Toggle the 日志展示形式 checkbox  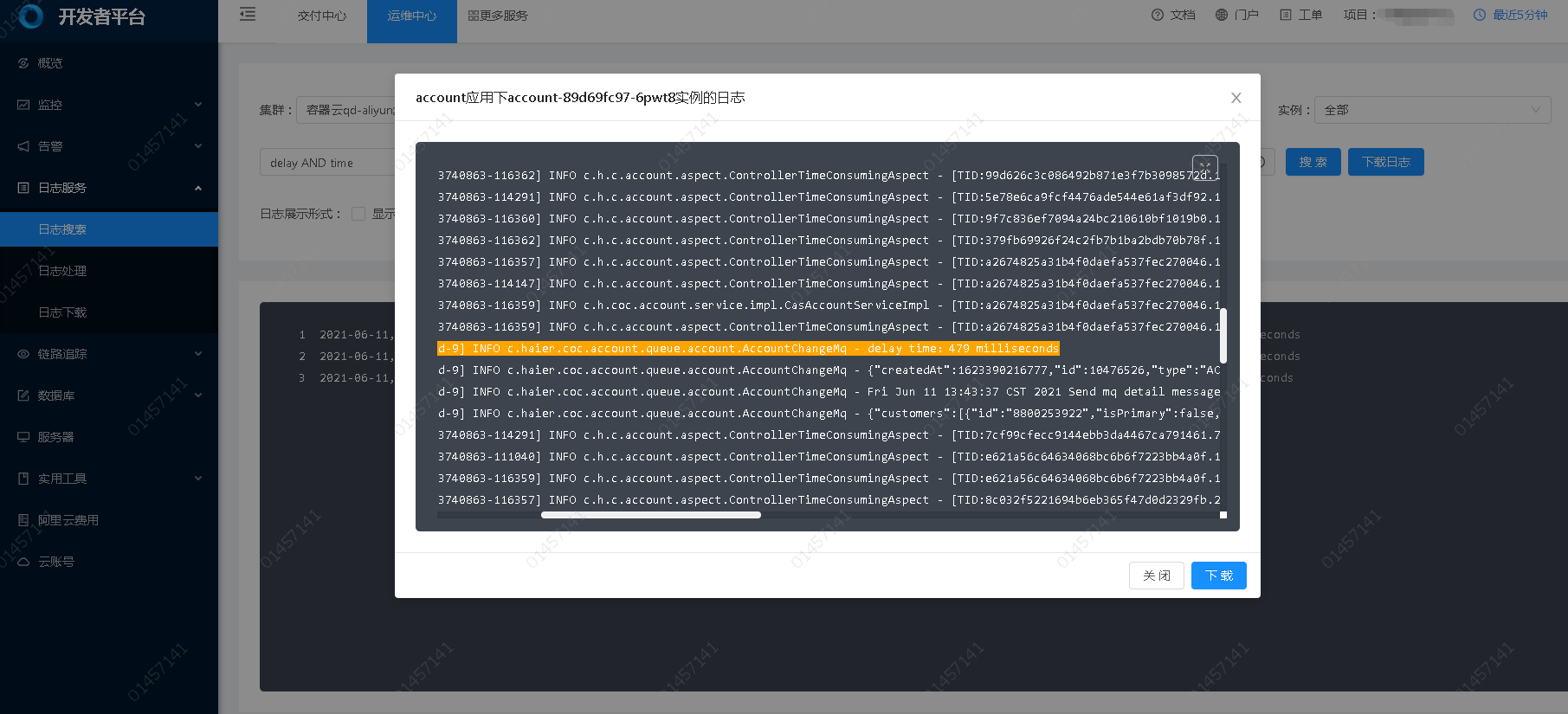(358, 214)
